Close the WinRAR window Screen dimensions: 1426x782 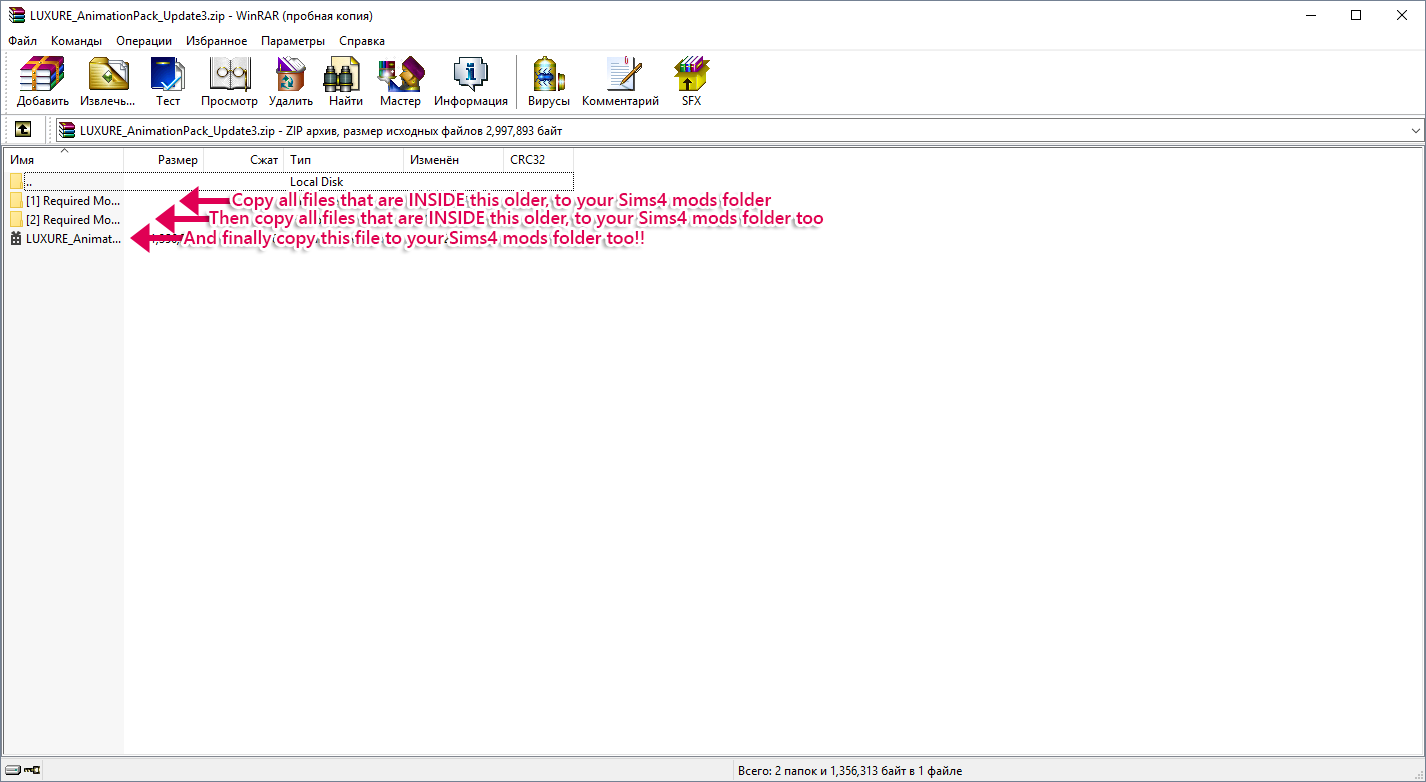click(x=1402, y=15)
